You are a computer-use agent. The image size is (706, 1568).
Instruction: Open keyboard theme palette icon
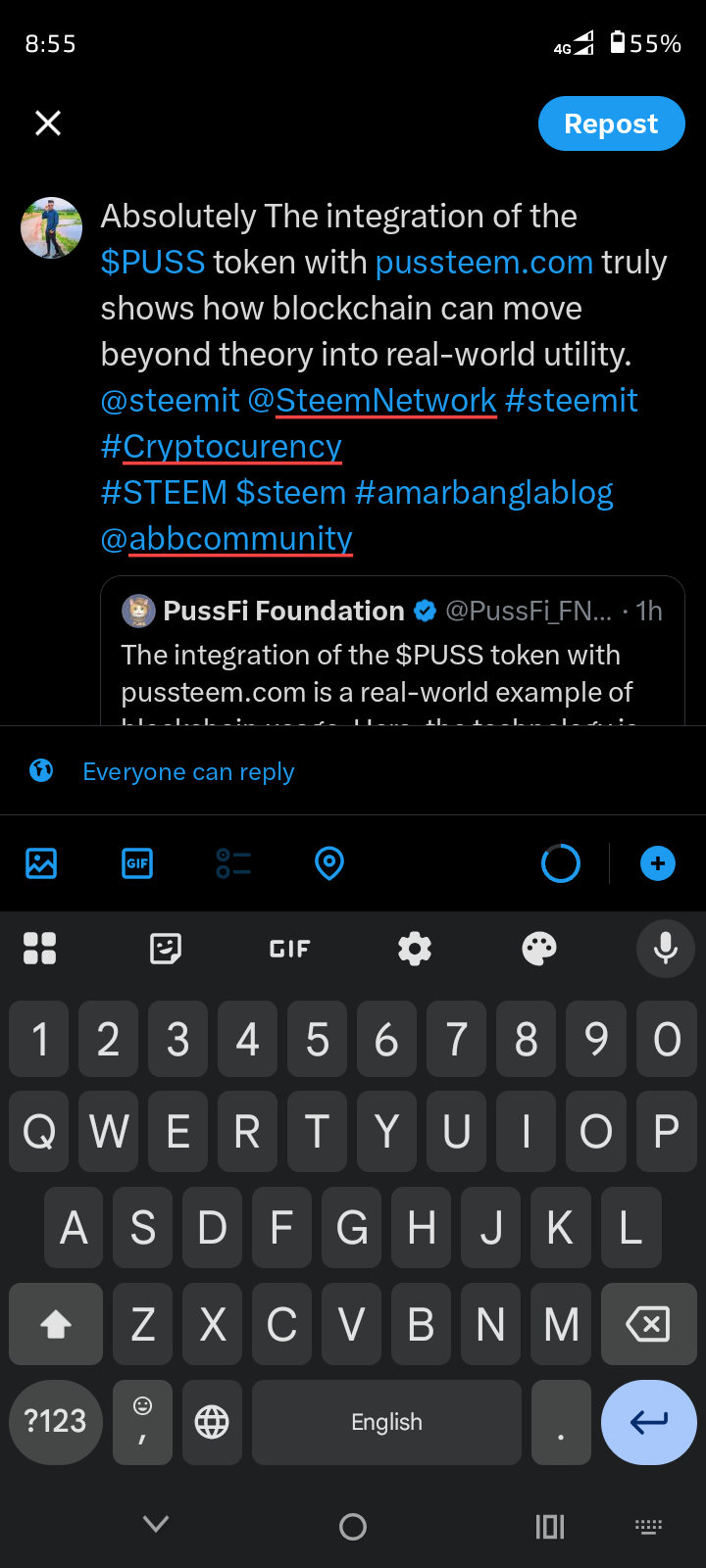click(539, 949)
